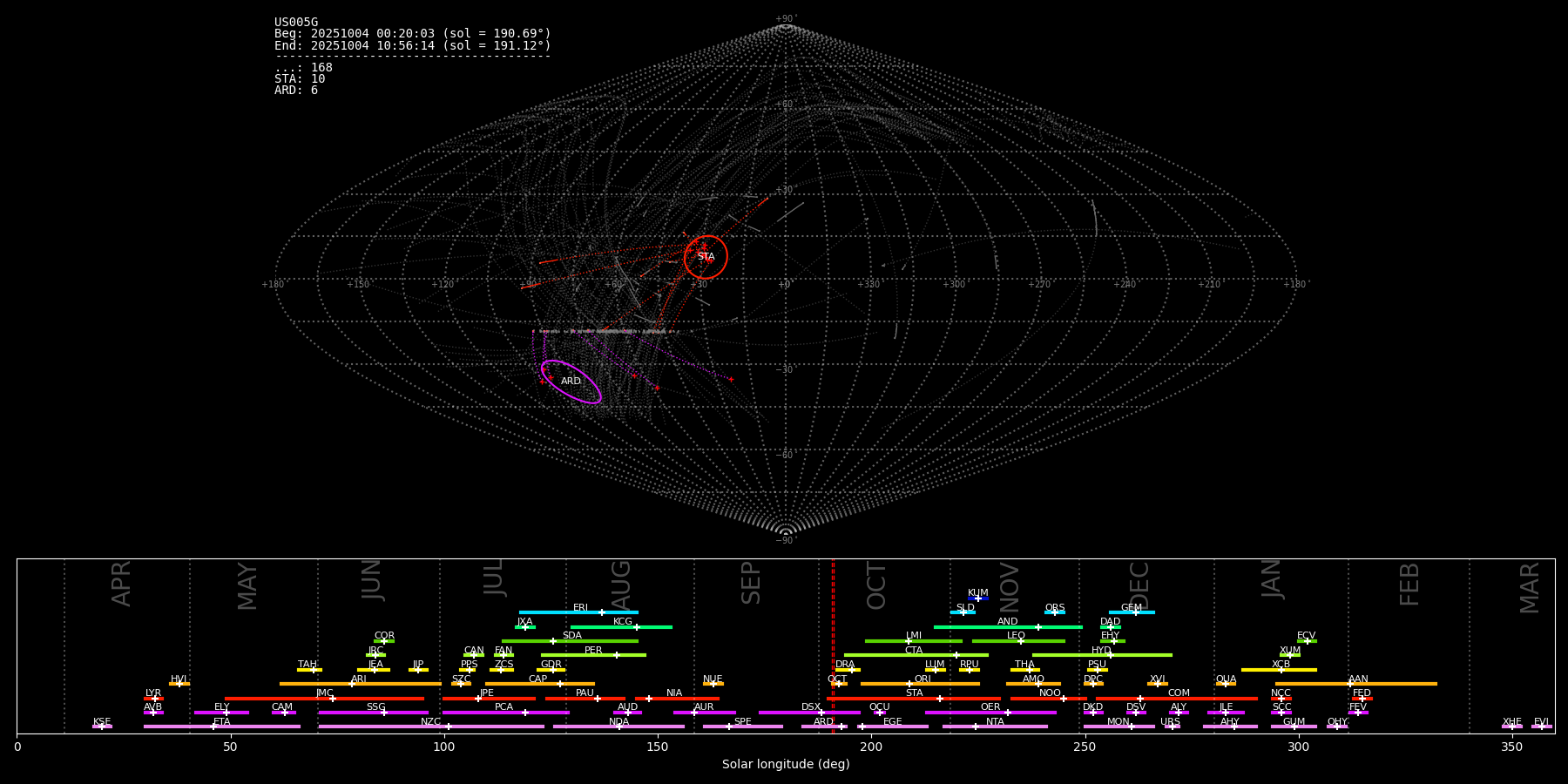Click the 'Solar longitude (deg)' axis label
1568x784 pixels.
pyautogui.click(x=785, y=765)
